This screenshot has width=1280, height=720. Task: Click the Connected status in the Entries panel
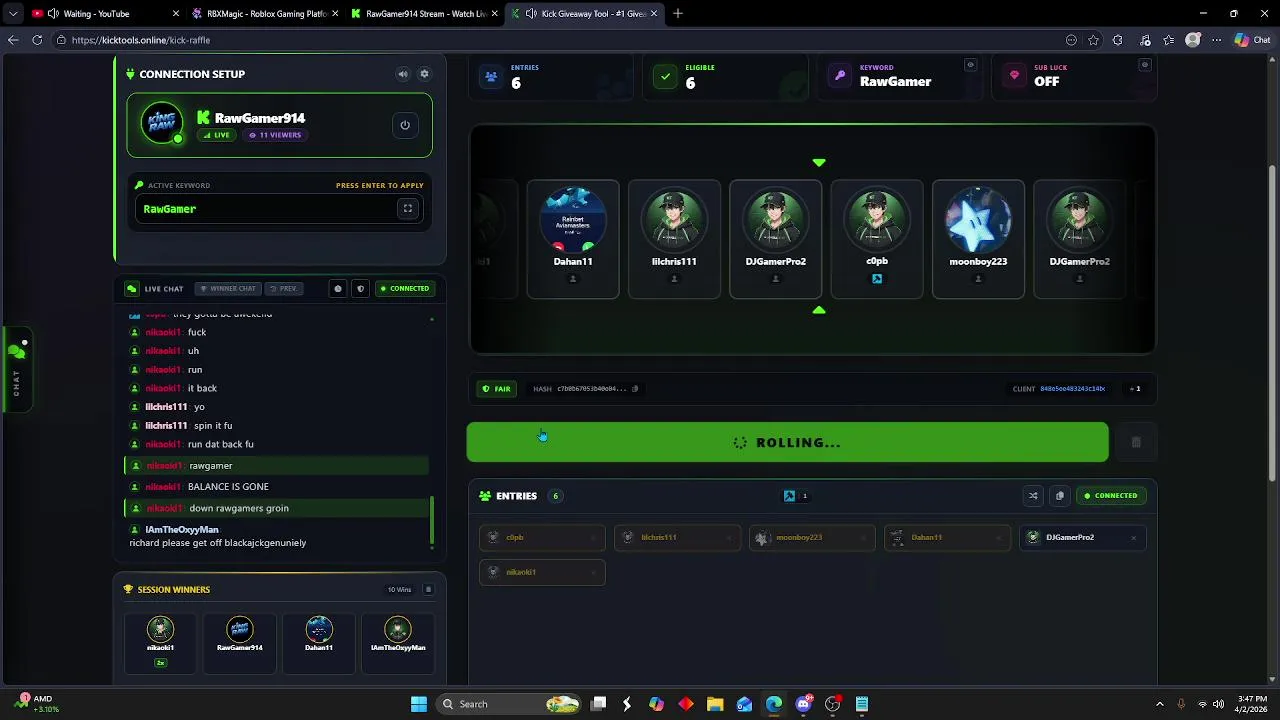click(1110, 496)
